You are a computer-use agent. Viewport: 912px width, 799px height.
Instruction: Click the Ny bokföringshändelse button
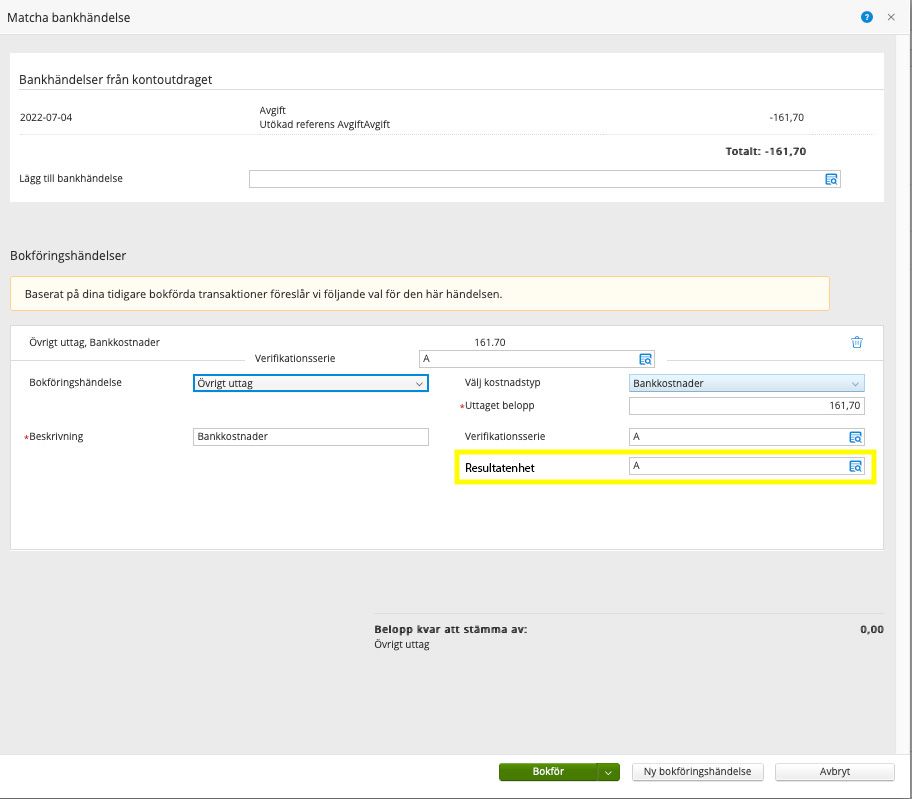[x=698, y=772]
